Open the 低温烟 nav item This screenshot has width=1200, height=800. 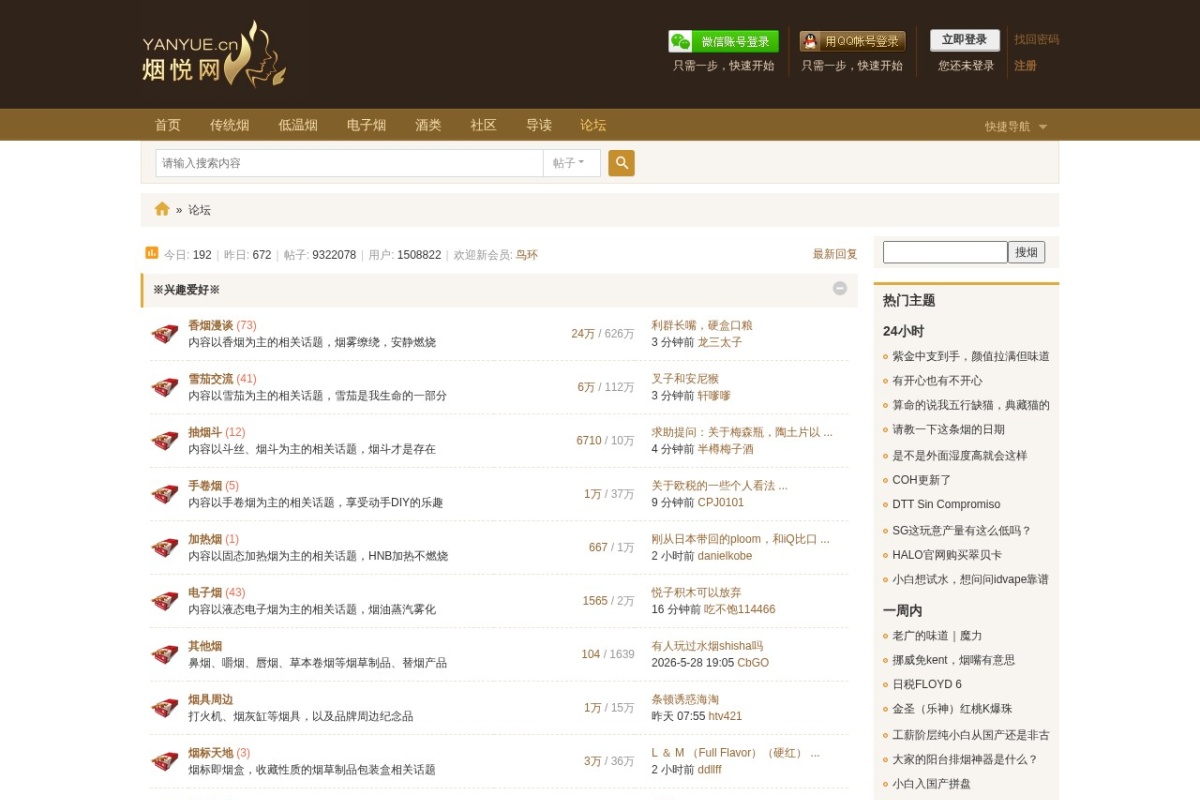point(298,125)
